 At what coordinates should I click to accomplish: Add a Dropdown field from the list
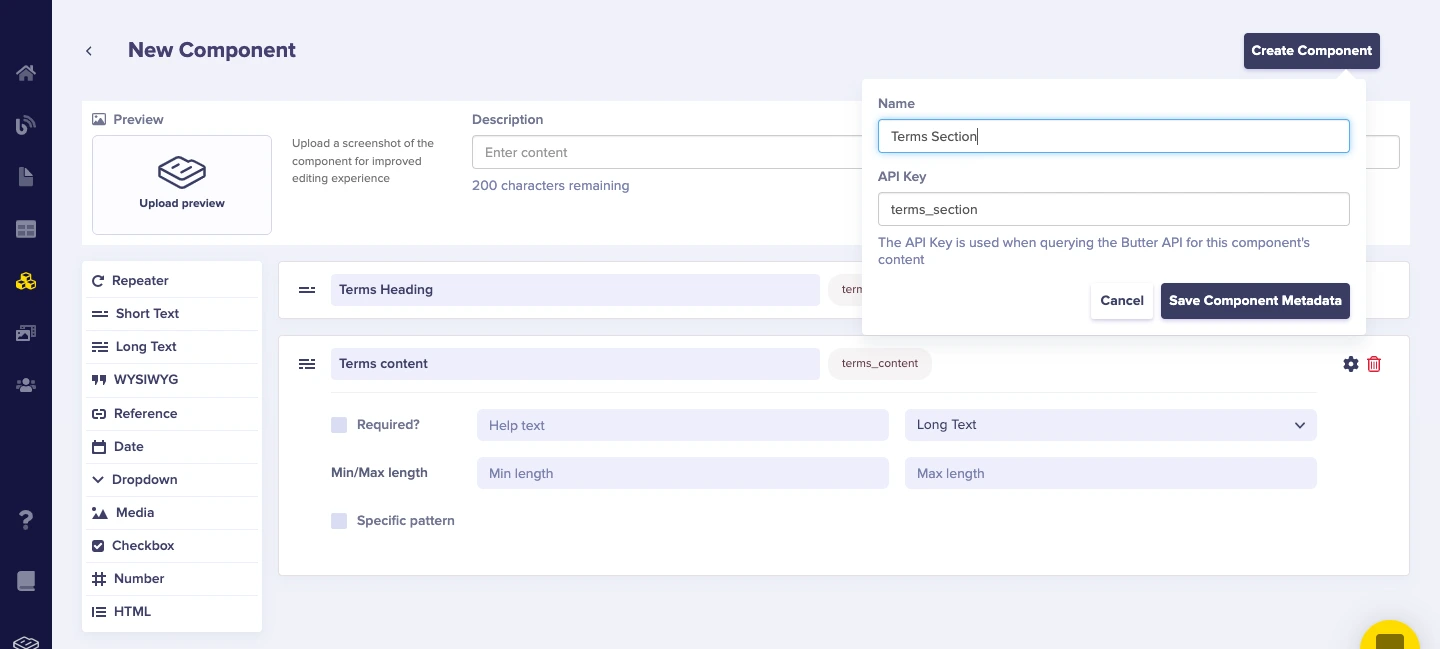click(x=144, y=480)
